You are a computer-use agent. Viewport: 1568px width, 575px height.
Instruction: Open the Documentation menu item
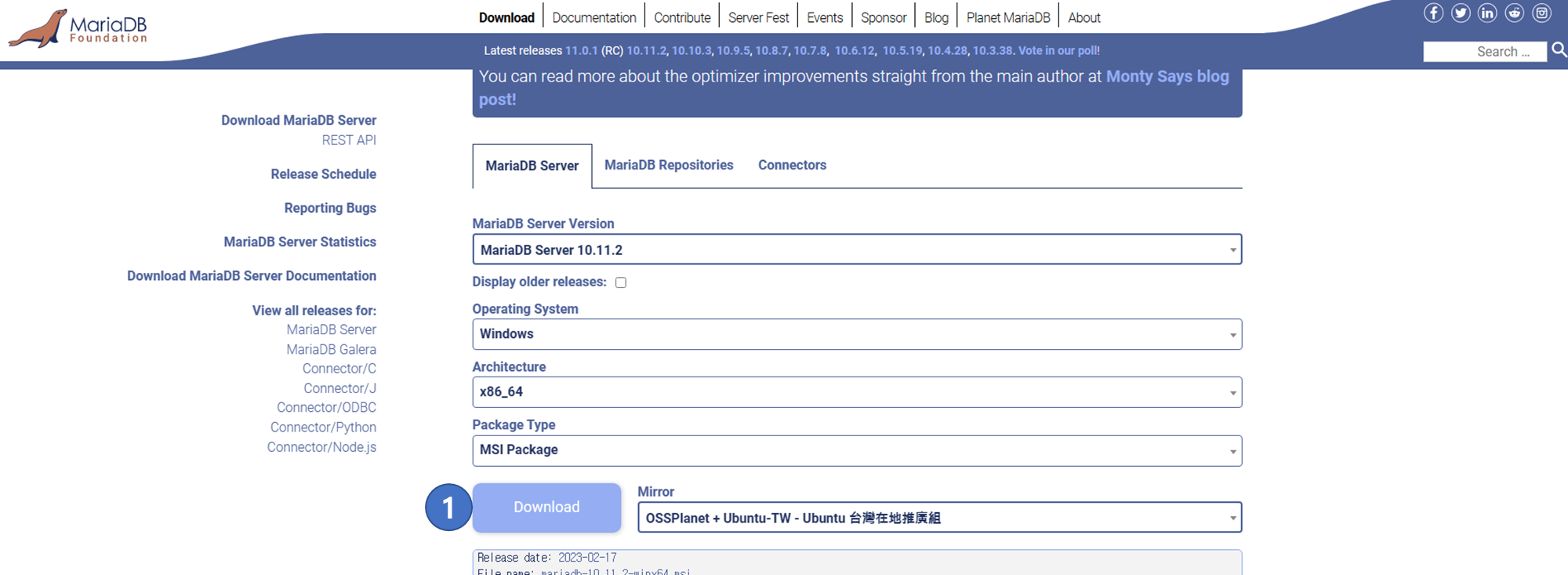pos(594,17)
